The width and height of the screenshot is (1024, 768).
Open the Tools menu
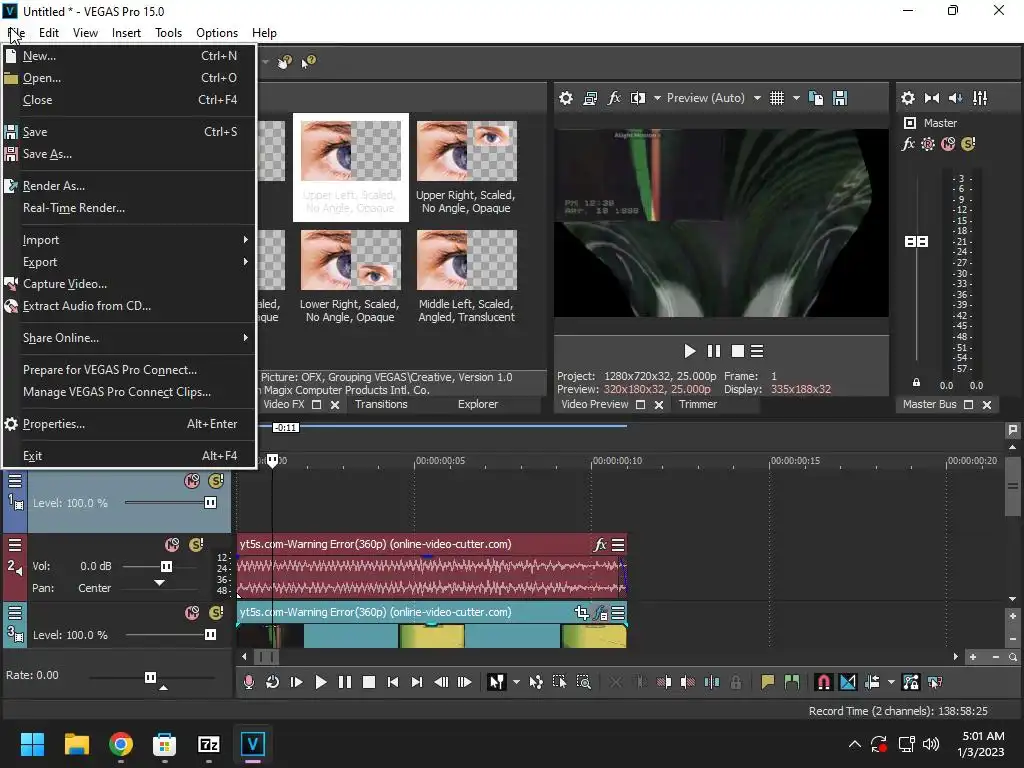pos(168,33)
